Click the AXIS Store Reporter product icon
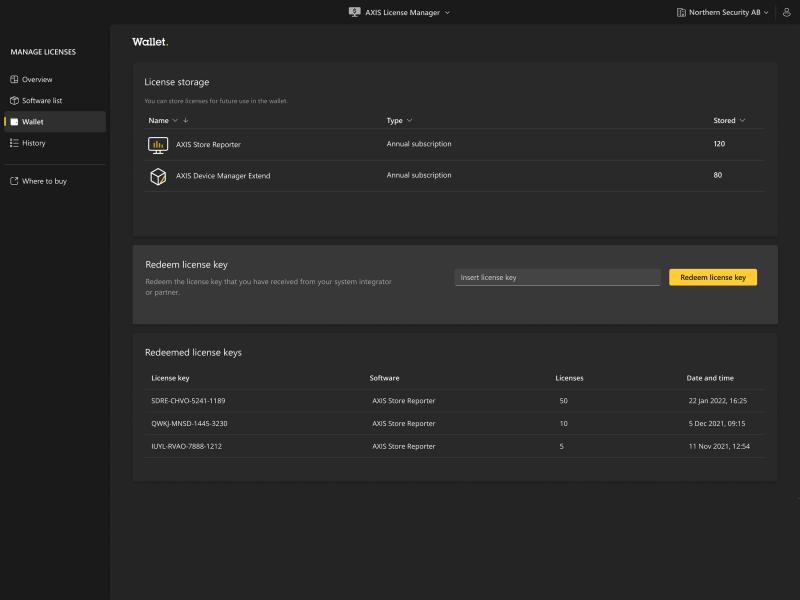This screenshot has height=600, width=800. tap(158, 145)
